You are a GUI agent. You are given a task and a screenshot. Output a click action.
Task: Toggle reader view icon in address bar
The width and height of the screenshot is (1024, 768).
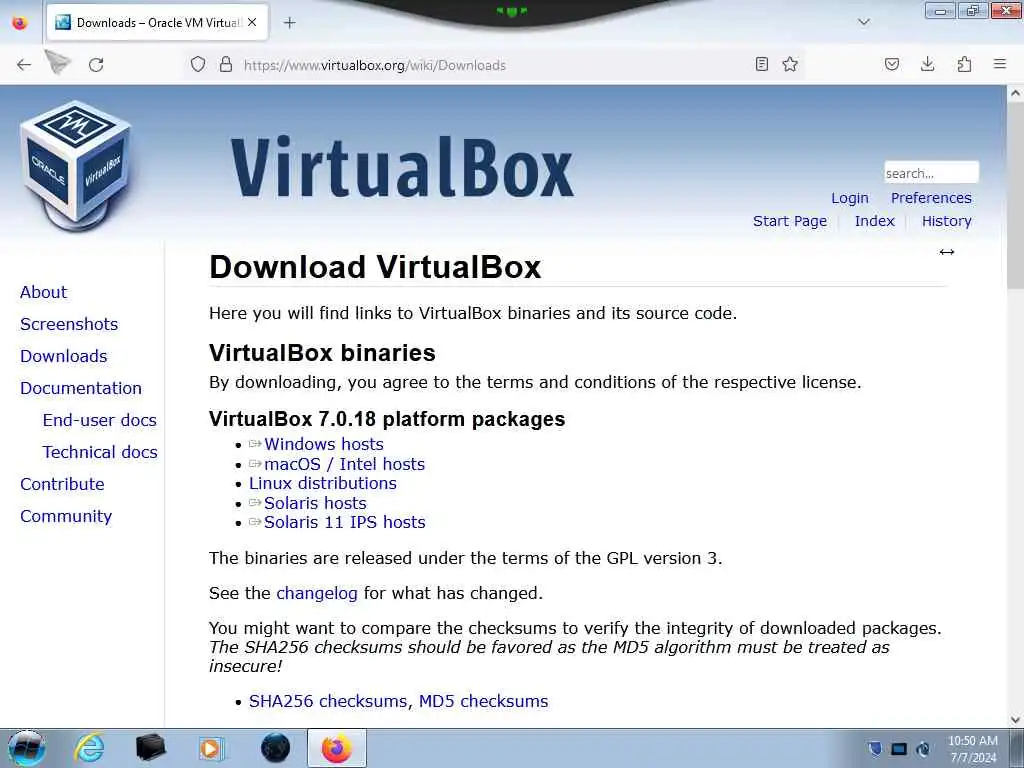[x=761, y=64]
